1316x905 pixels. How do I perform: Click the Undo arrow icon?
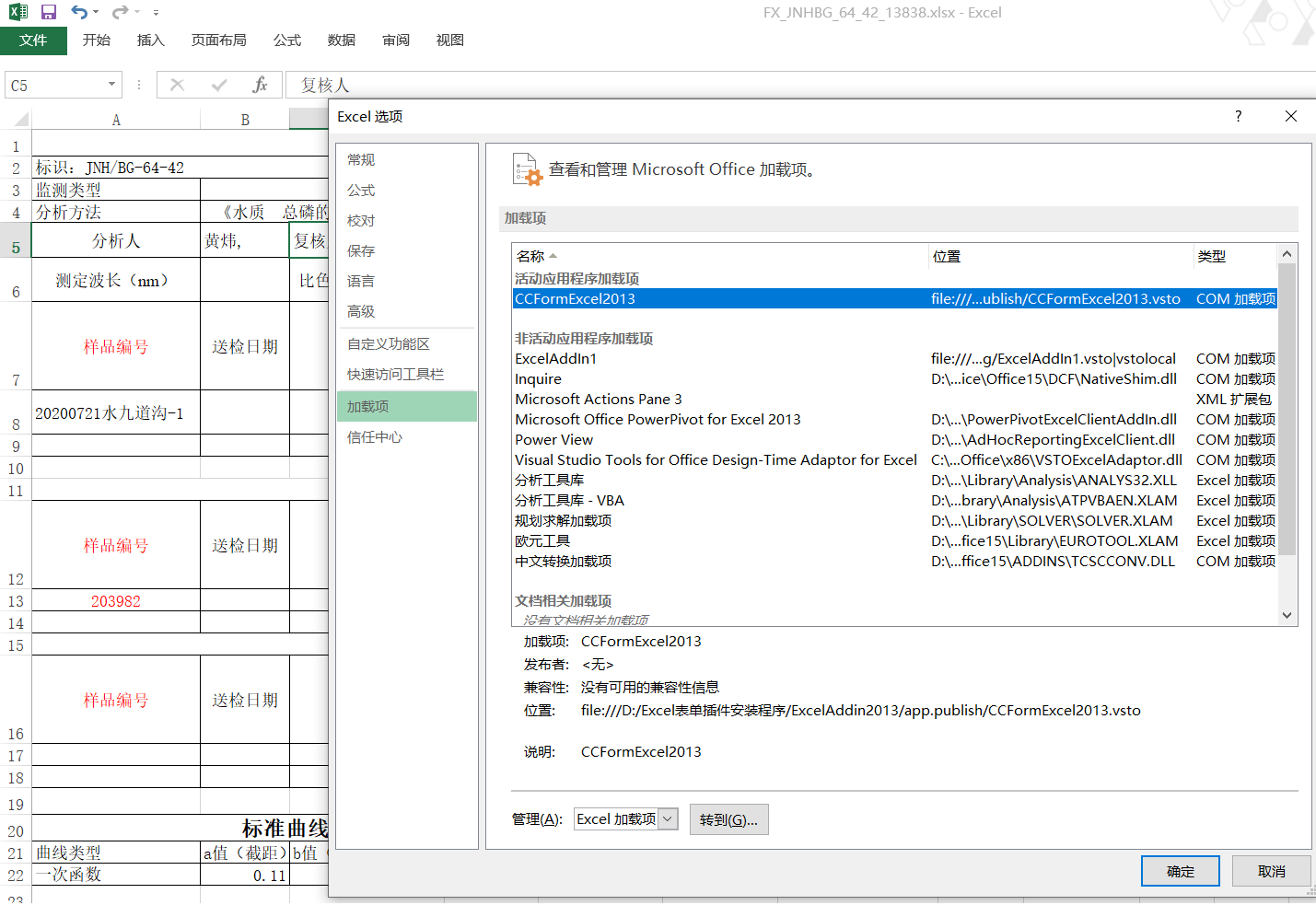coord(80,13)
